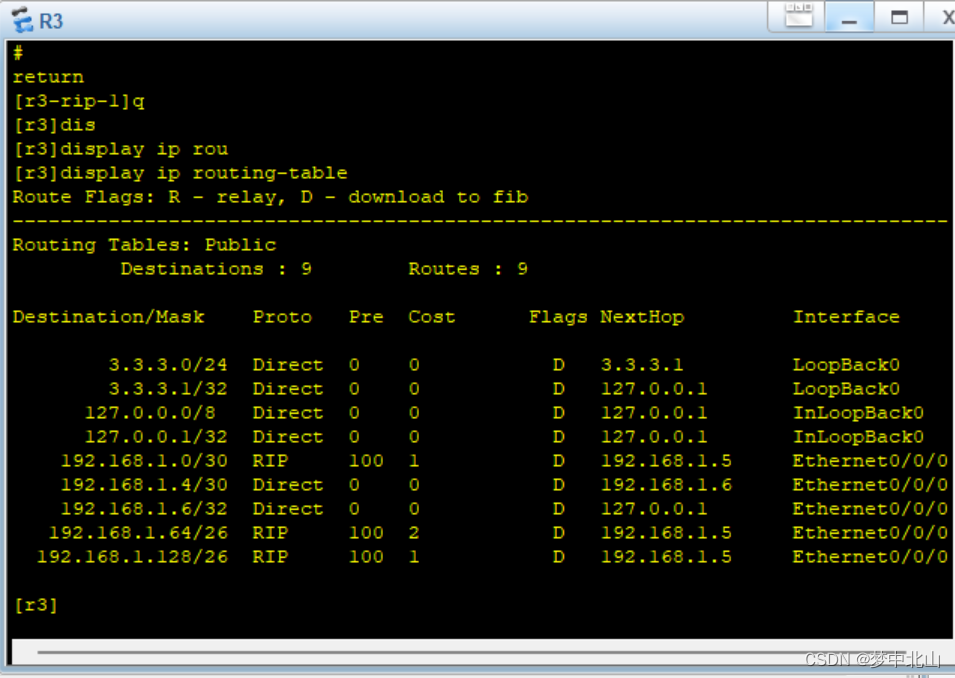Minimize the R3 terminal window
The image size is (955, 678).
pos(849,16)
